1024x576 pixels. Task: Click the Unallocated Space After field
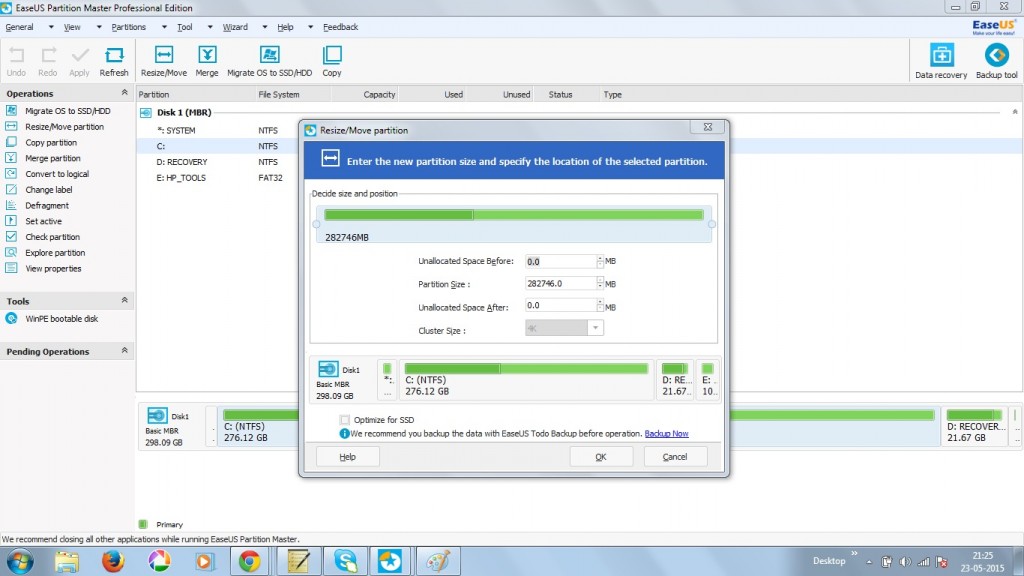click(561, 306)
